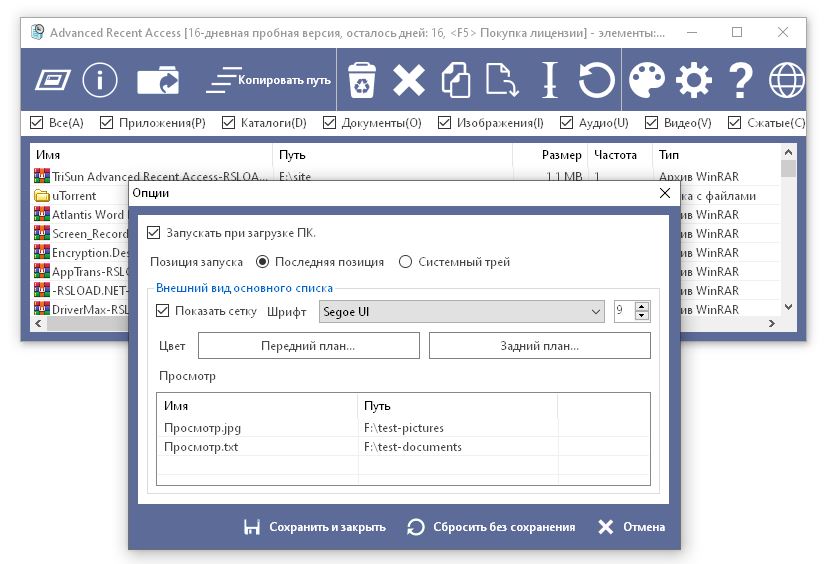Toggle the Документы(O) filter checkbox

[x=329, y=123]
